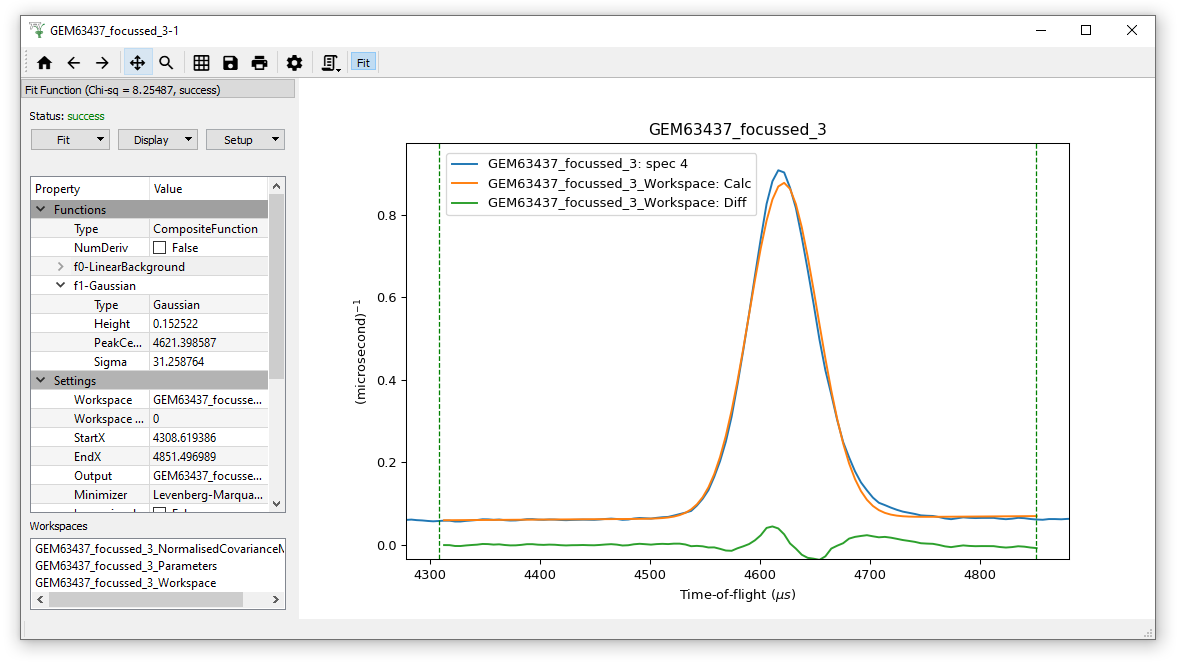Click the workspaces list horizontal scrollbar
This screenshot has width=1181, height=662.
[145, 600]
